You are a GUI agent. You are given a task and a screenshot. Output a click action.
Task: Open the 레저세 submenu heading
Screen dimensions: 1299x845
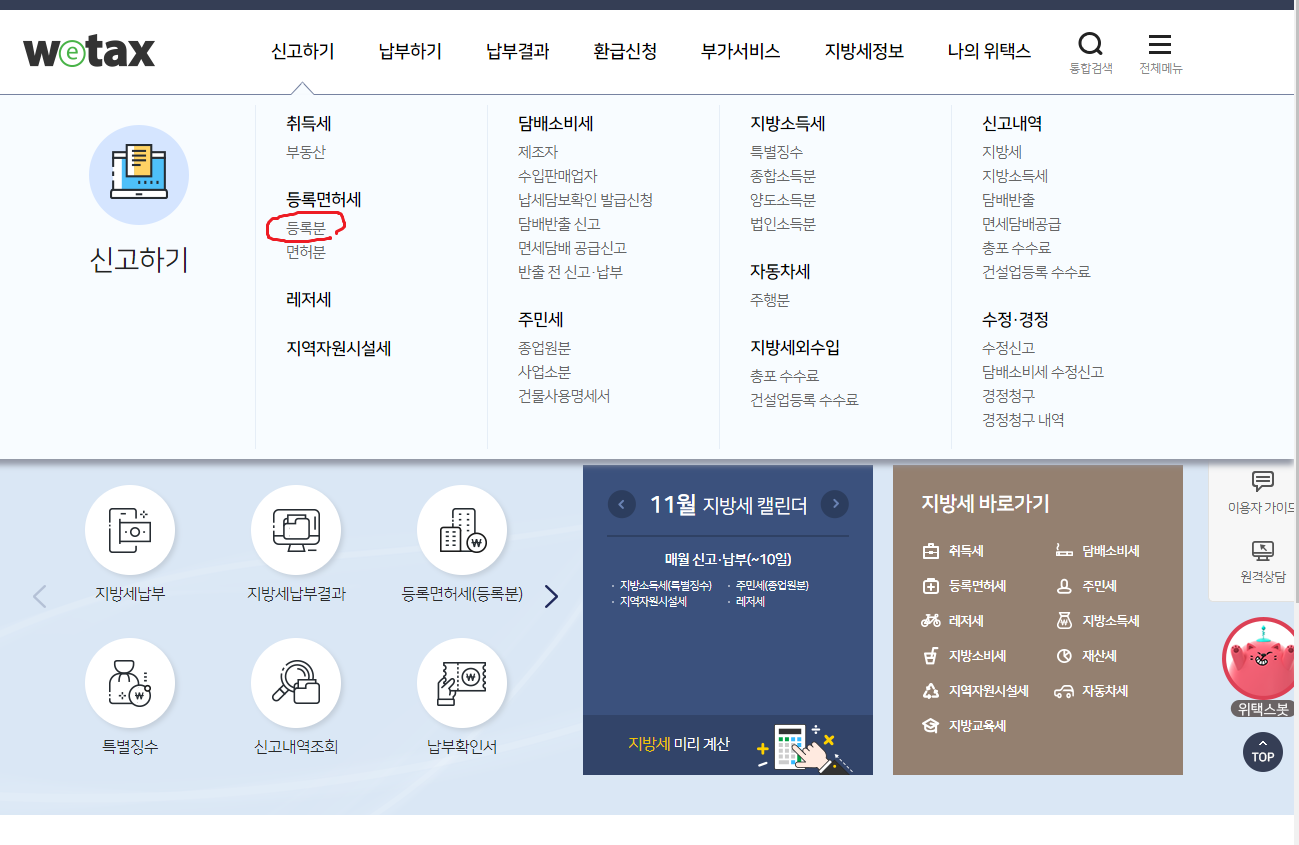tap(309, 299)
